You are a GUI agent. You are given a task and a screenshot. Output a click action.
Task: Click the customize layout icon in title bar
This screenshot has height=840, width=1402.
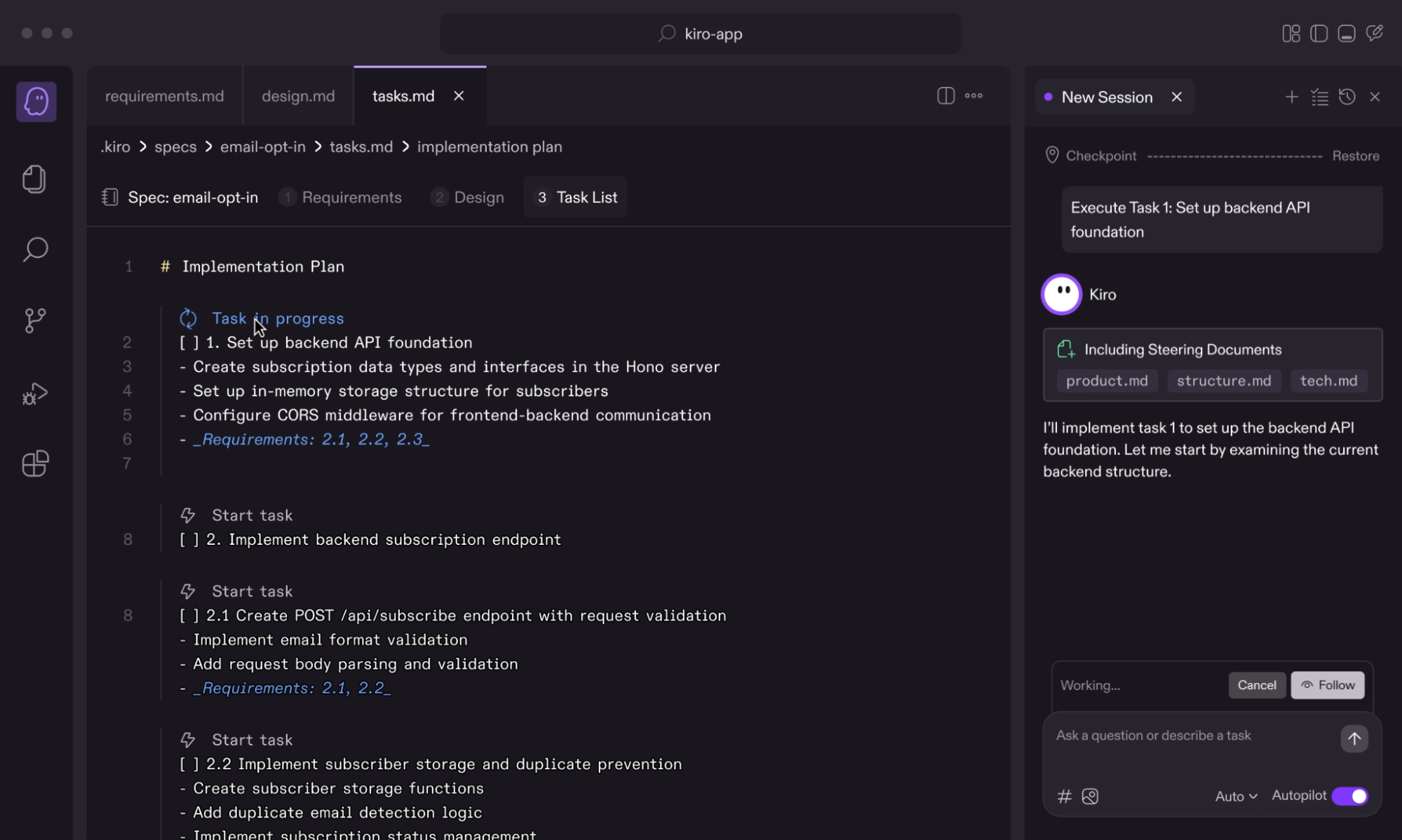click(1290, 33)
